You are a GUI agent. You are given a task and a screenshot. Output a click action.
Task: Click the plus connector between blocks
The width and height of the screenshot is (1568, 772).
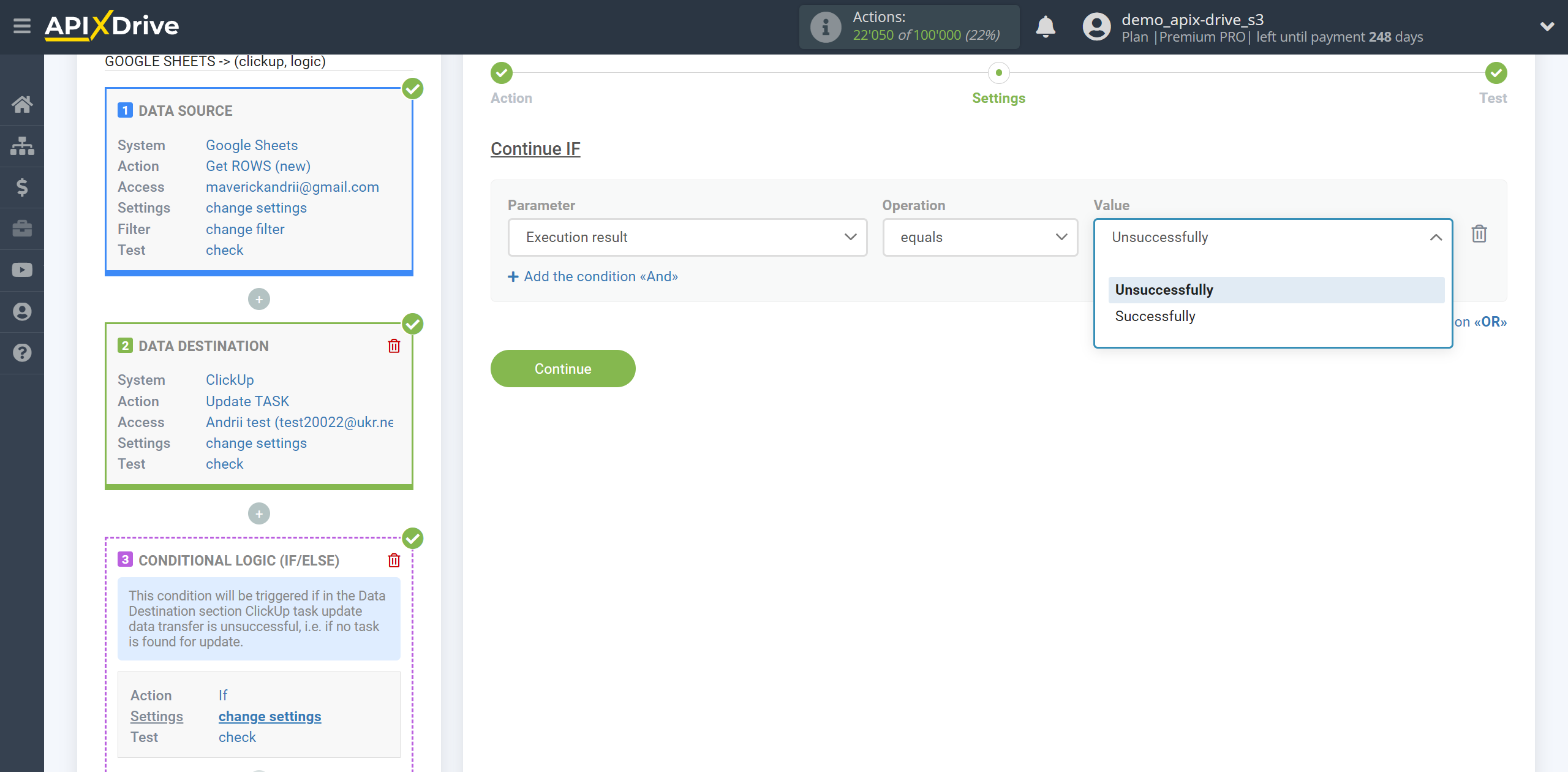pos(259,298)
